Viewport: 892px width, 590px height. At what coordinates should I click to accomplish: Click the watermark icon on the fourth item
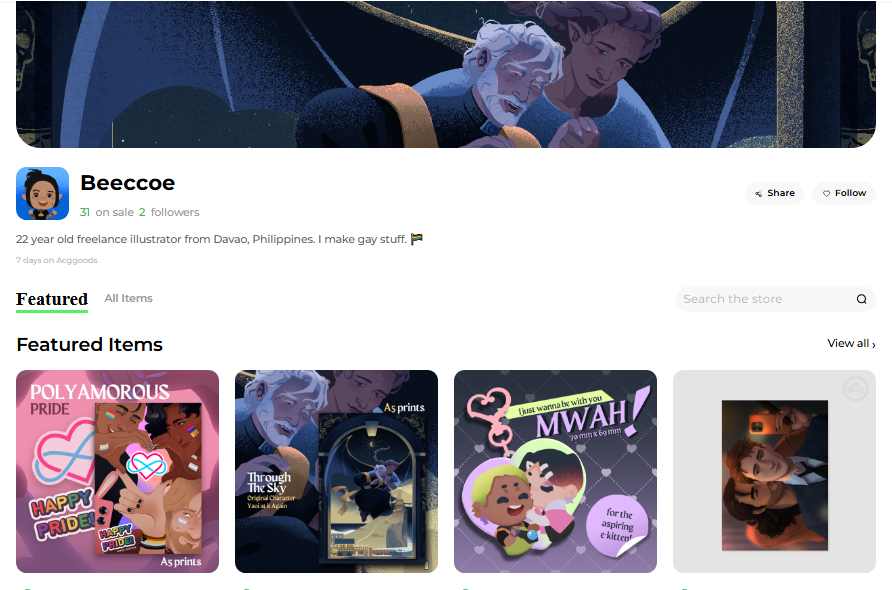tap(856, 389)
